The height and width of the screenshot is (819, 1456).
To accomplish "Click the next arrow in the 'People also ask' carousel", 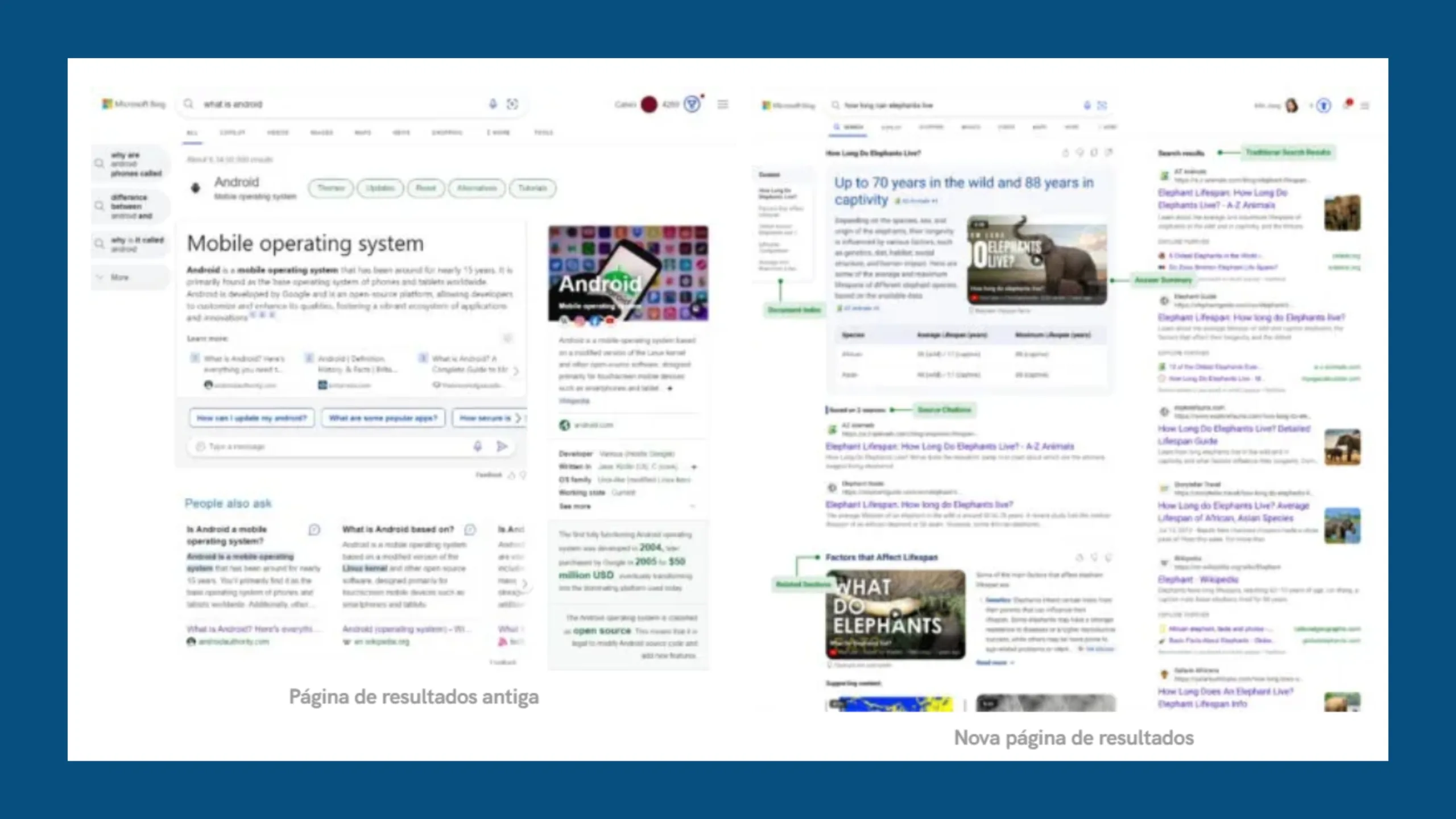I will pyautogui.click(x=524, y=584).
